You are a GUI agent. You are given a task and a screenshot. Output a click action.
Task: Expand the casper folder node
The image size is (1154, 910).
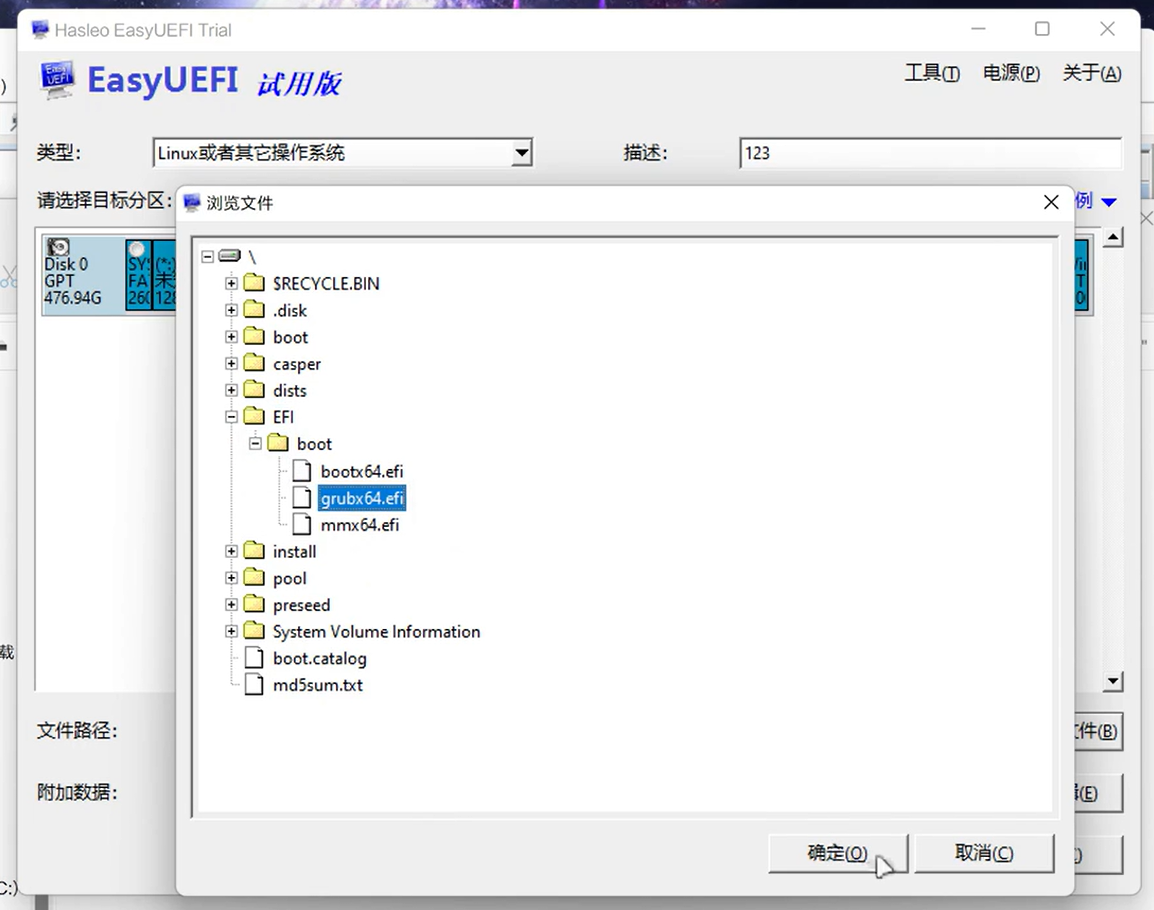pyautogui.click(x=231, y=364)
